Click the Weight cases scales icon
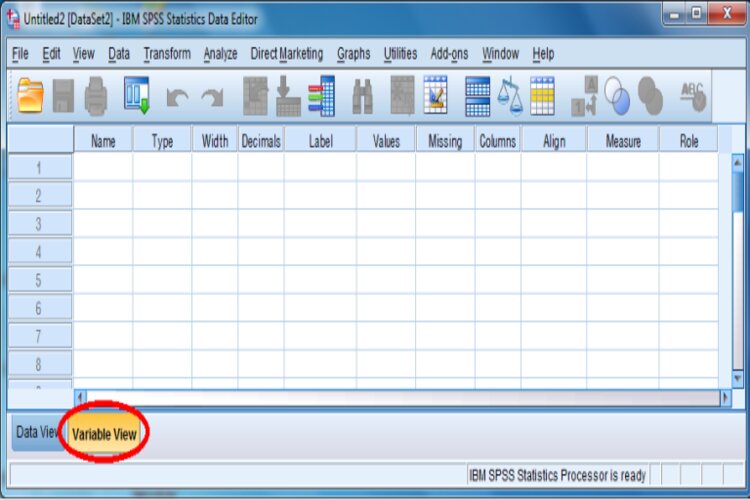The image size is (750, 500). tap(510, 96)
